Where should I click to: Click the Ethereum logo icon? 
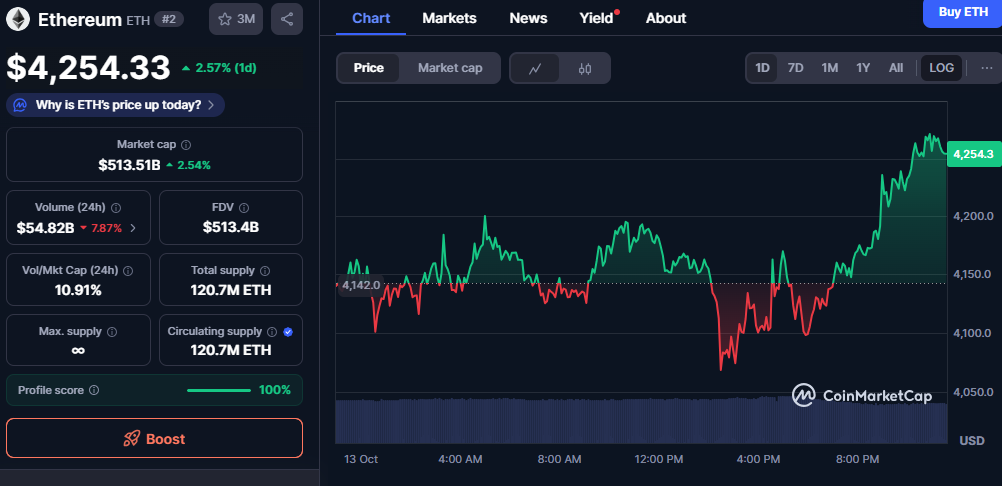pyautogui.click(x=19, y=18)
